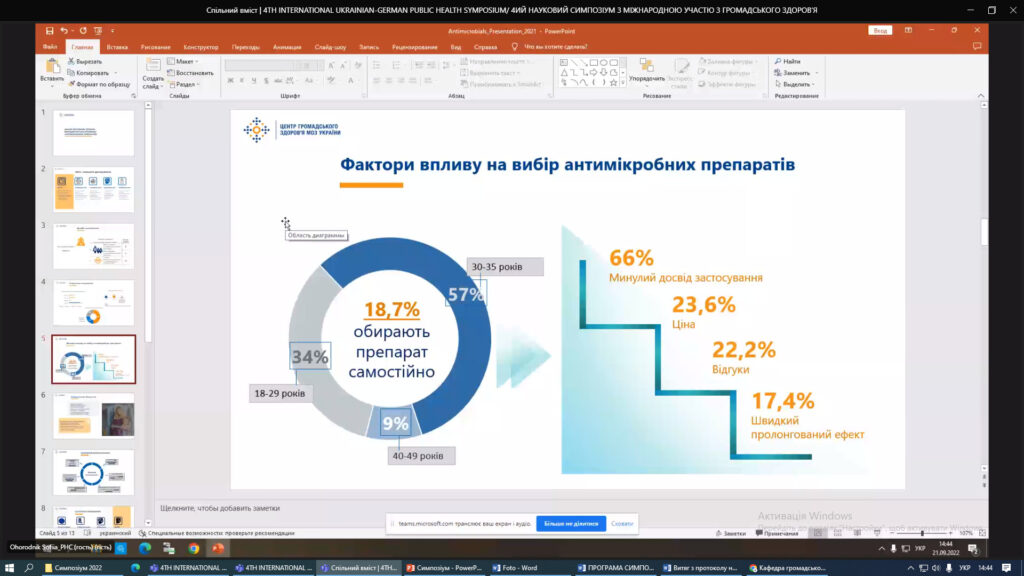Viewport: 1024px width, 576px height.
Task: Switch to the Вставка ribbon tab
Action: (x=117, y=47)
